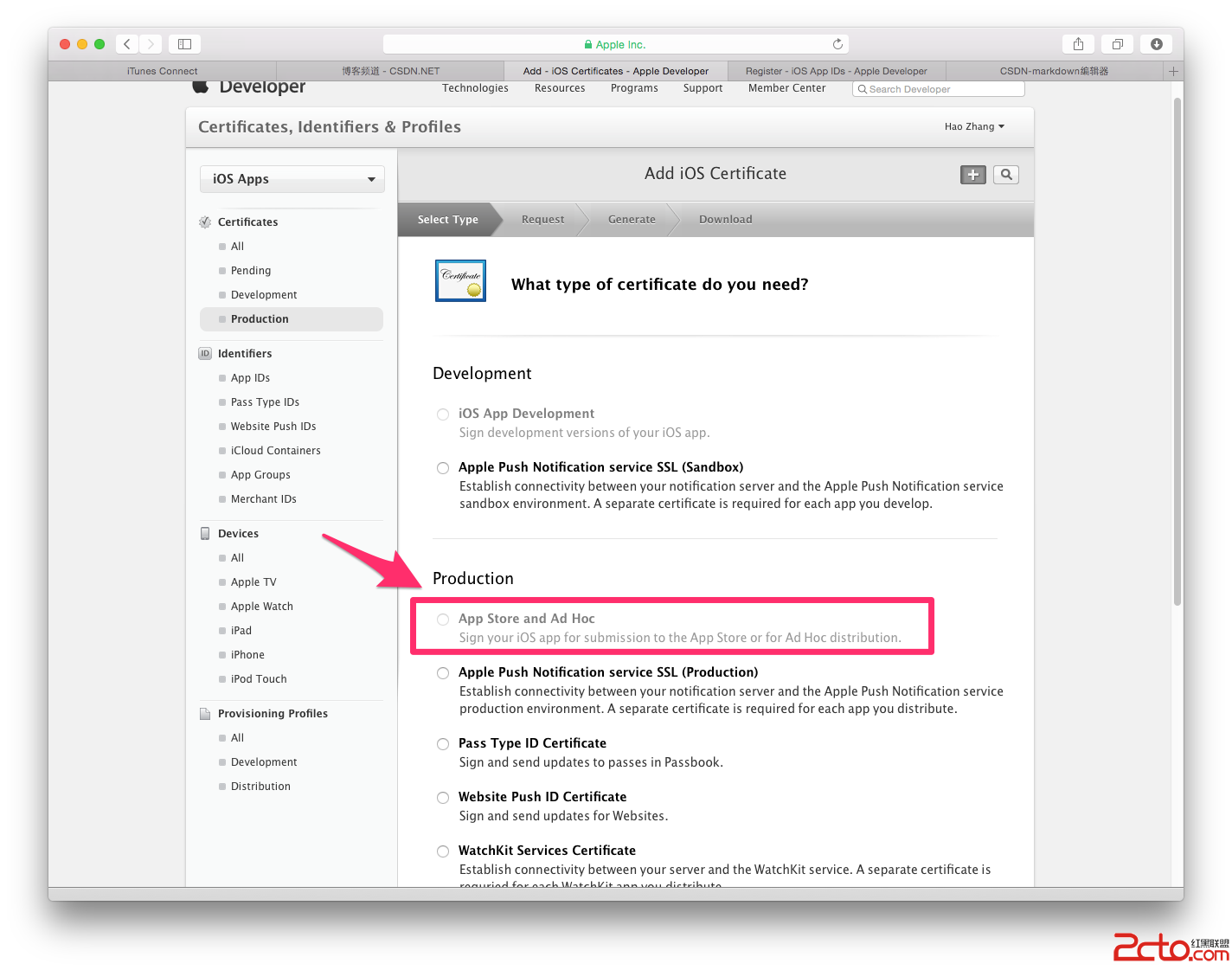Choose Apple Push Notification SSL (Production) radio
Image resolution: width=1232 pixels, height=970 pixels.
tap(443, 673)
